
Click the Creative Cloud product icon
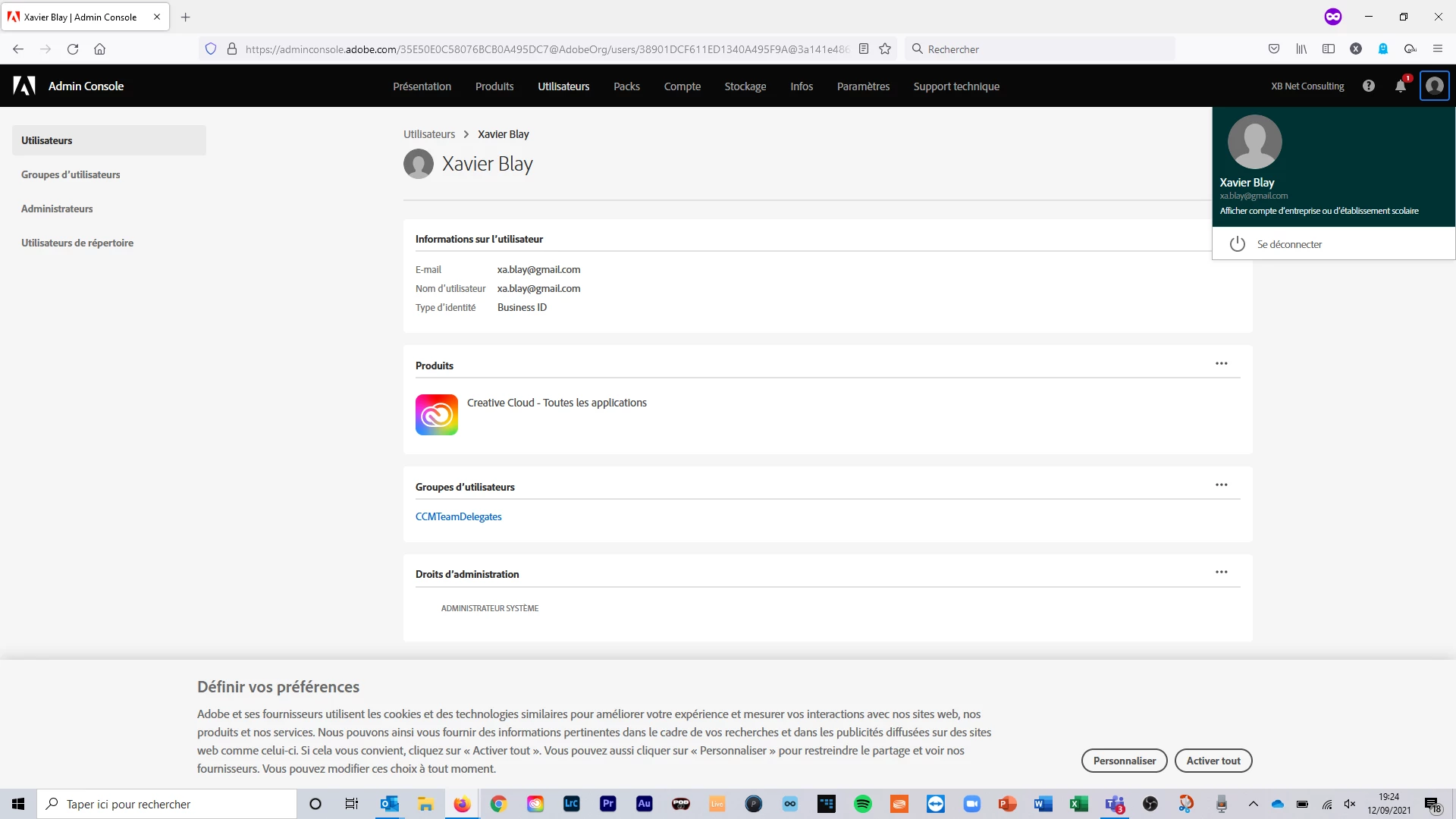pos(437,415)
